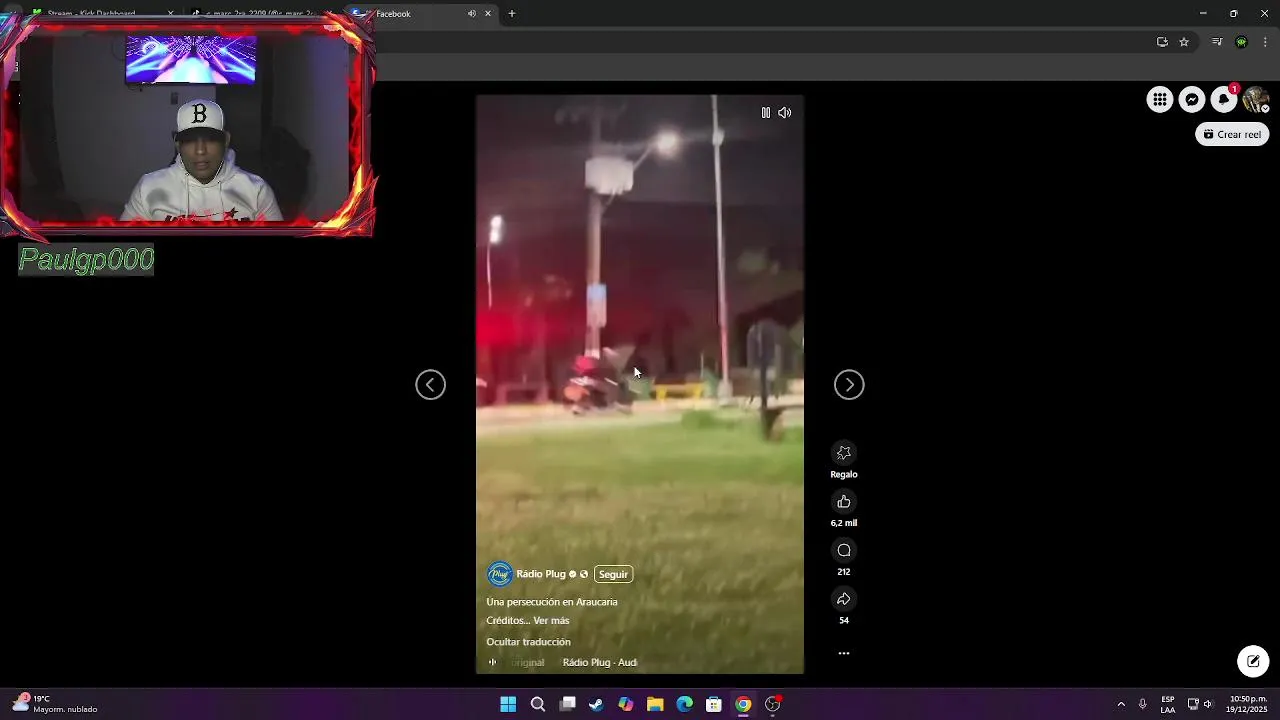This screenshot has height=720, width=1280.
Task: Click the install app icon in address bar
Action: [x=1162, y=42]
